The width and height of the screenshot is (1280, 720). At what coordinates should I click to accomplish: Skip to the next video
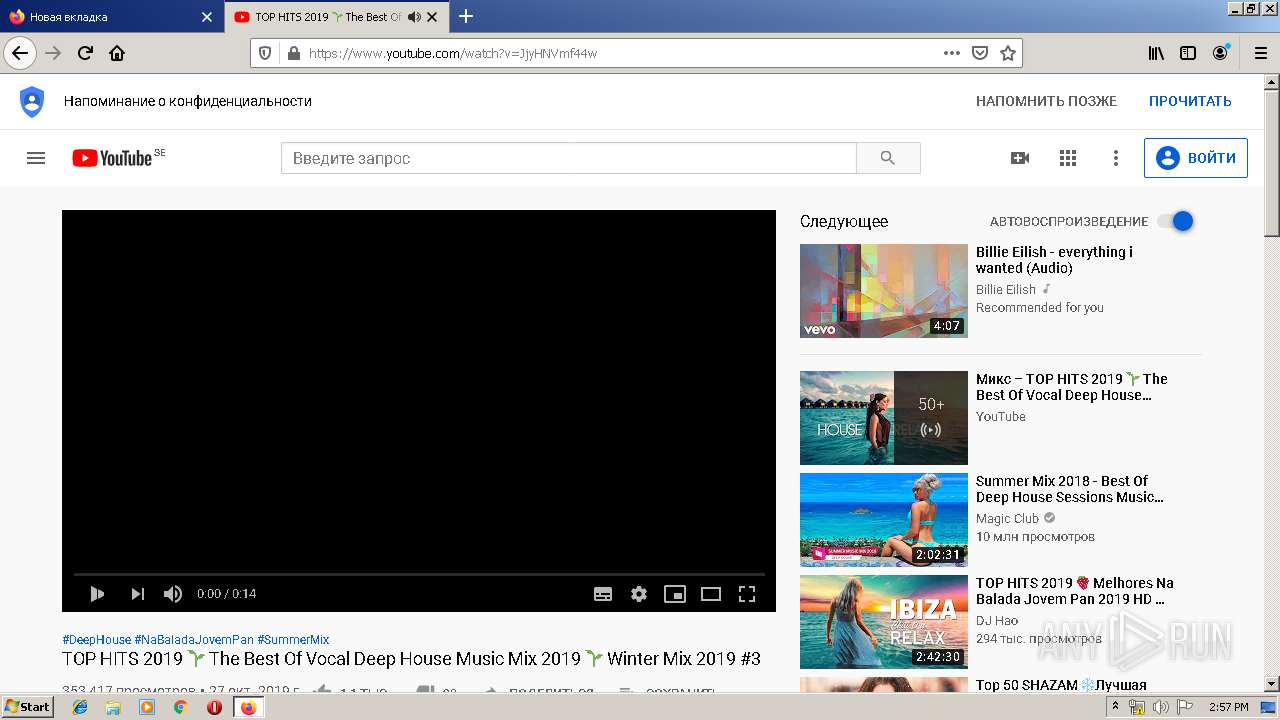coord(138,594)
